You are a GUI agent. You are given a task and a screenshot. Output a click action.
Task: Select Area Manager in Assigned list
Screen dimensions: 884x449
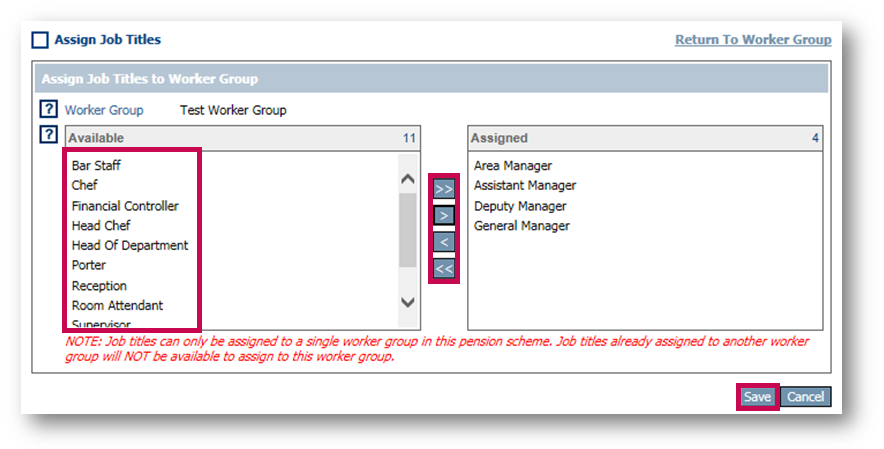coord(513,166)
